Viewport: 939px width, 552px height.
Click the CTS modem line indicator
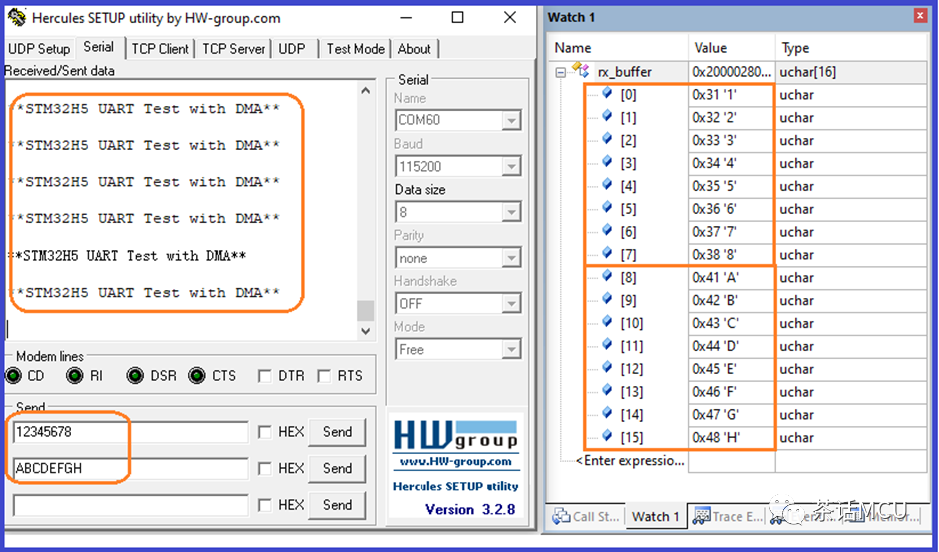pyautogui.click(x=196, y=376)
